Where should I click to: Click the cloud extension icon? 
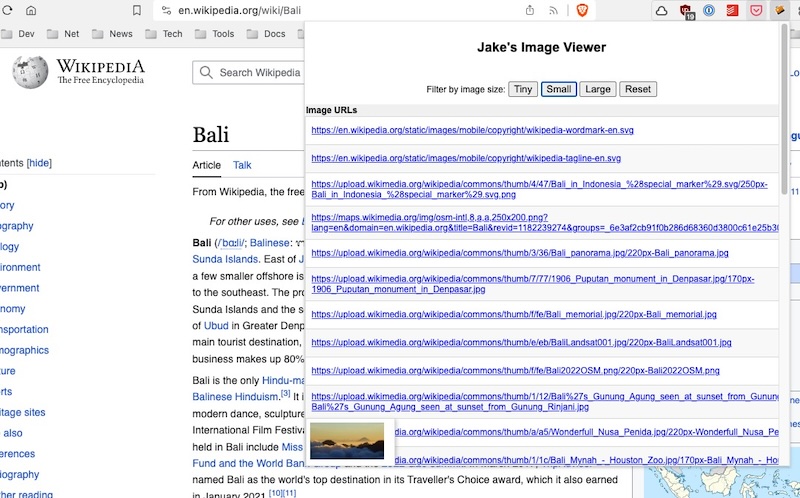(x=661, y=11)
